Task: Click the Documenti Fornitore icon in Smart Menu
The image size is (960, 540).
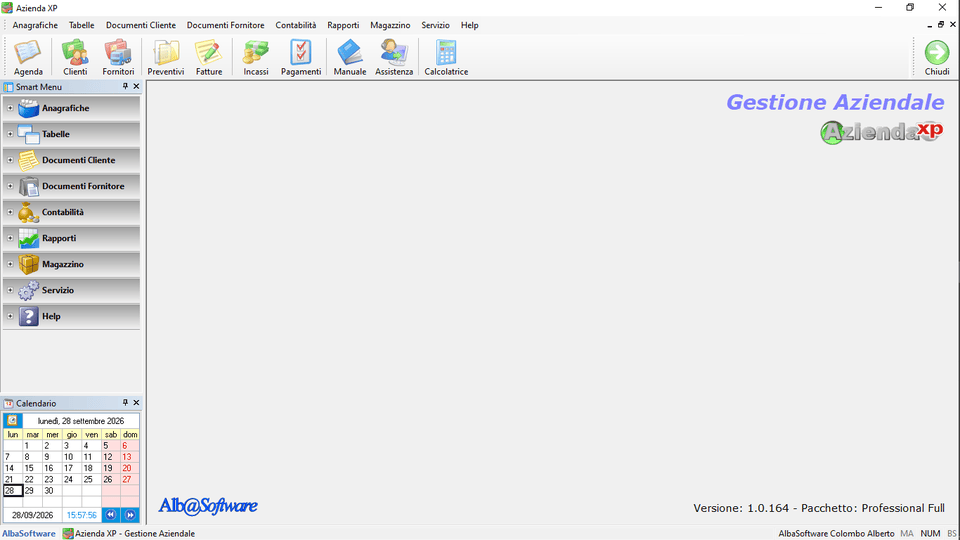Action: point(28,186)
